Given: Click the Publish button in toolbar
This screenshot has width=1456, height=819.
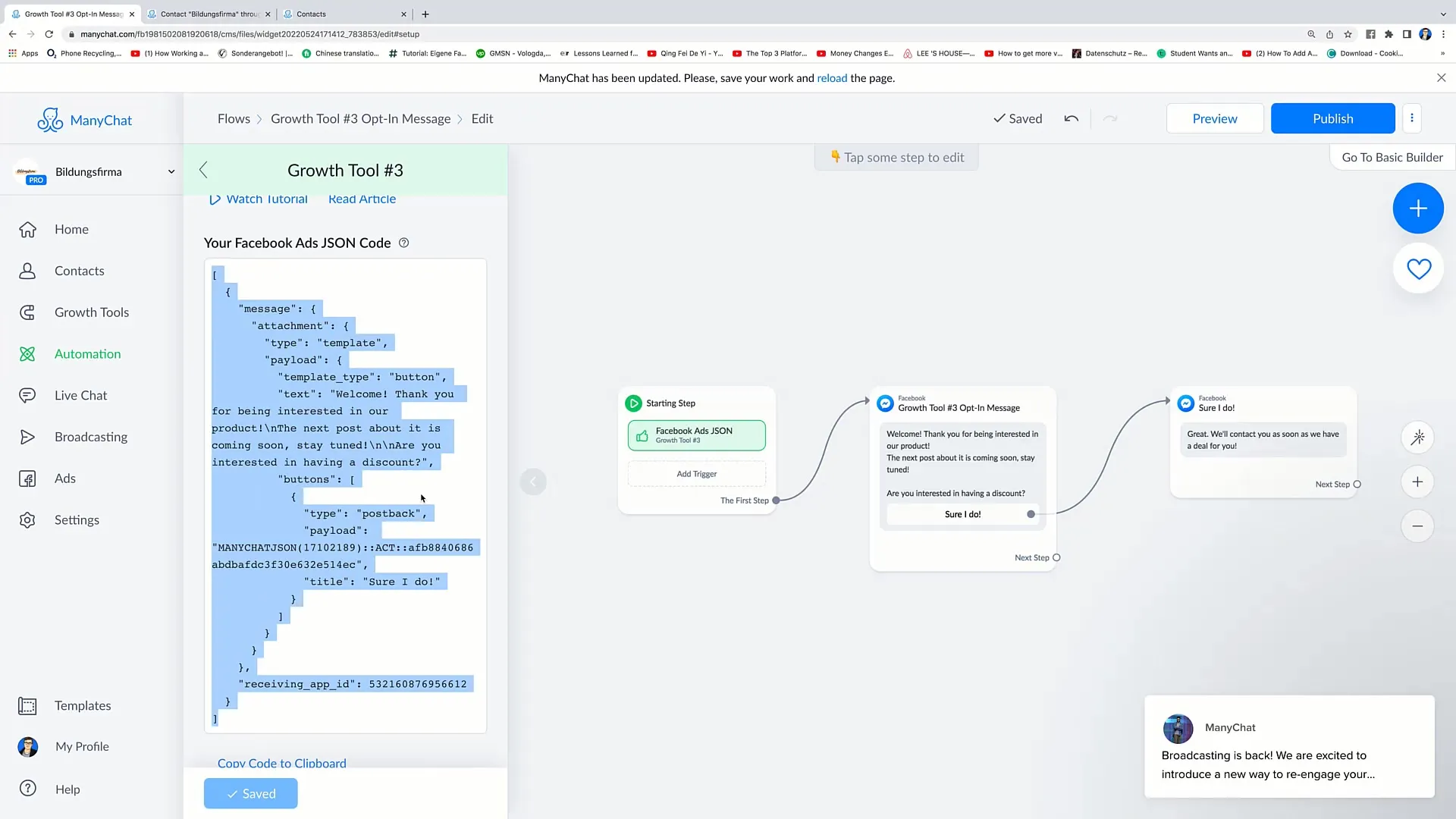Looking at the screenshot, I should pos(1333,118).
